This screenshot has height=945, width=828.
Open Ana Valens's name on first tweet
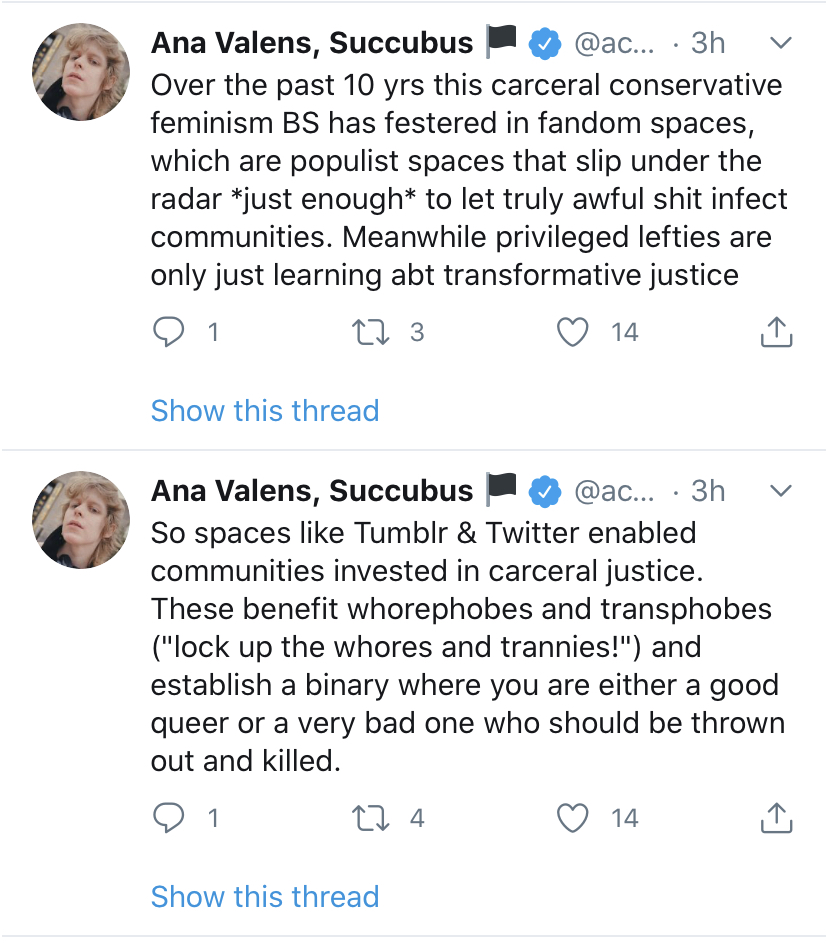click(312, 43)
